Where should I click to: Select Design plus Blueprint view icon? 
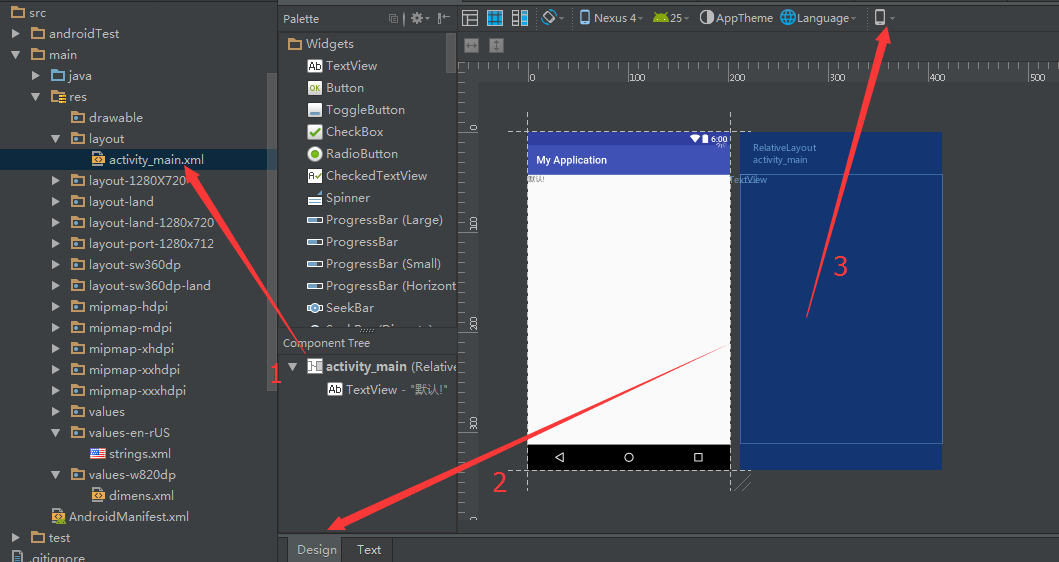pos(520,18)
